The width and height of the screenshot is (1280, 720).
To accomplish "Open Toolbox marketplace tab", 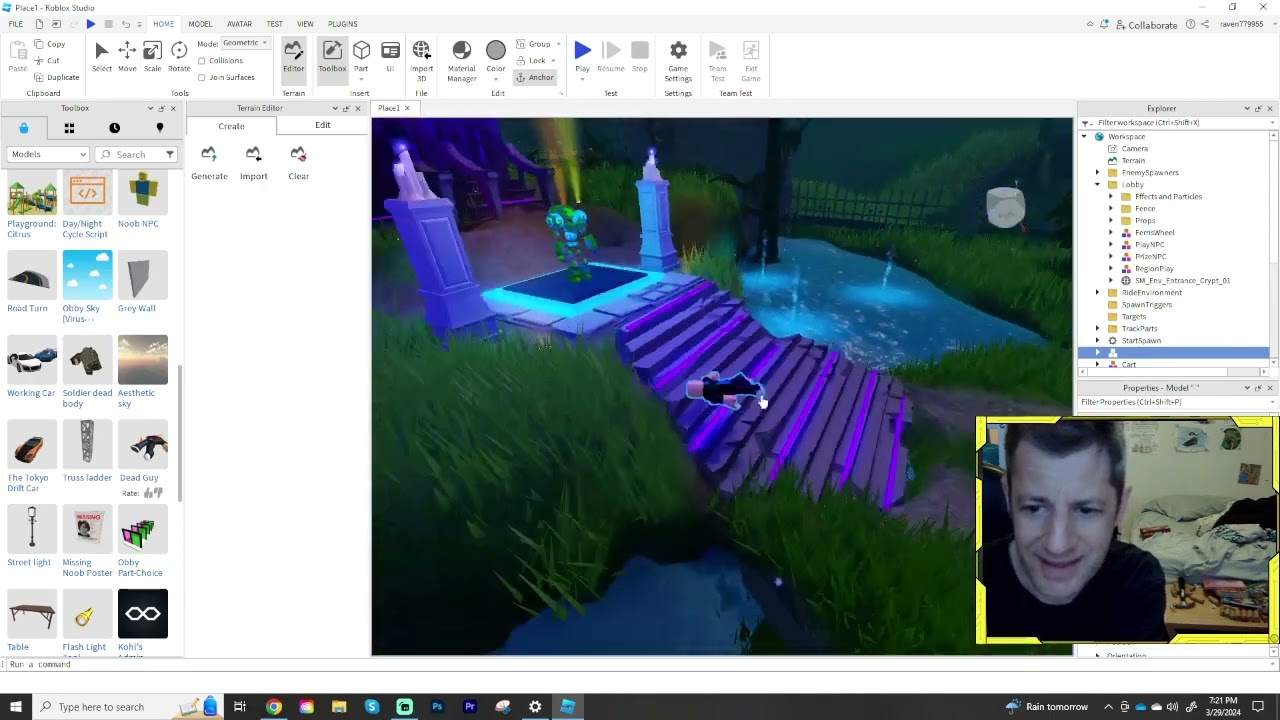I will [24, 128].
